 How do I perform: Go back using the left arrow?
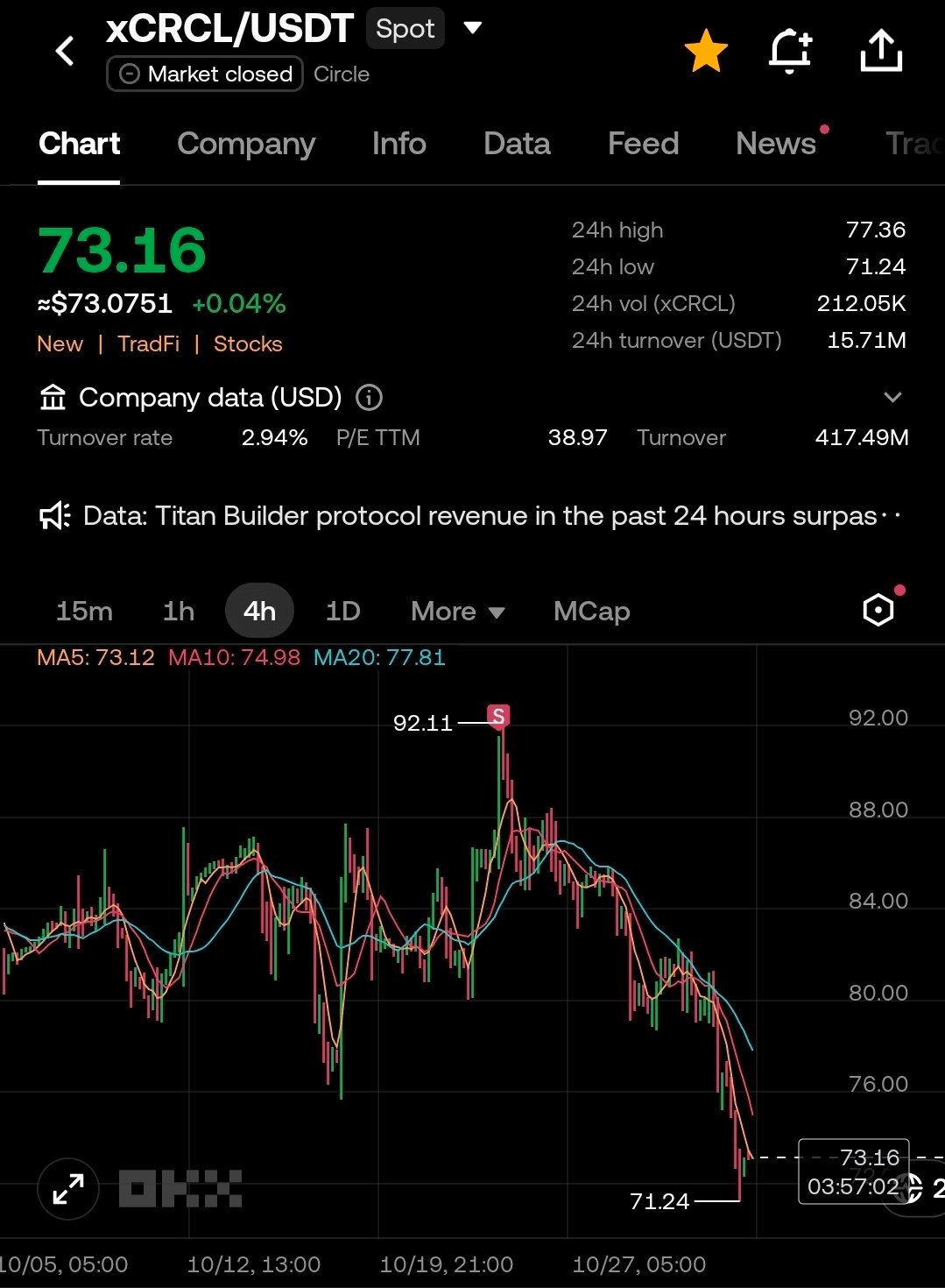[x=65, y=51]
